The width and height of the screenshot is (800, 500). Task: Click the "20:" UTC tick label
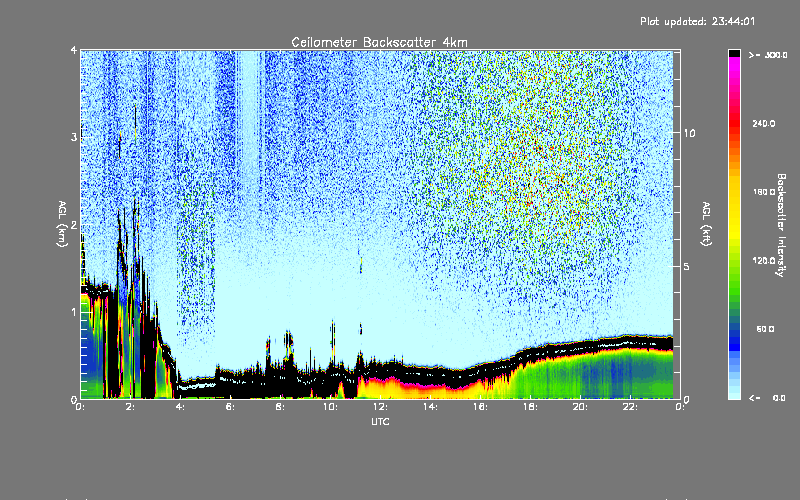[x=580, y=407]
